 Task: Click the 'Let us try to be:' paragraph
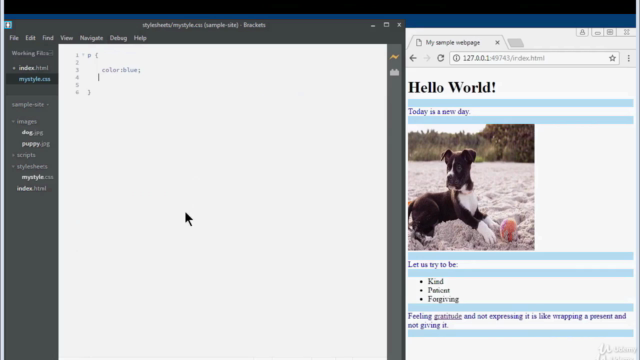(433, 264)
